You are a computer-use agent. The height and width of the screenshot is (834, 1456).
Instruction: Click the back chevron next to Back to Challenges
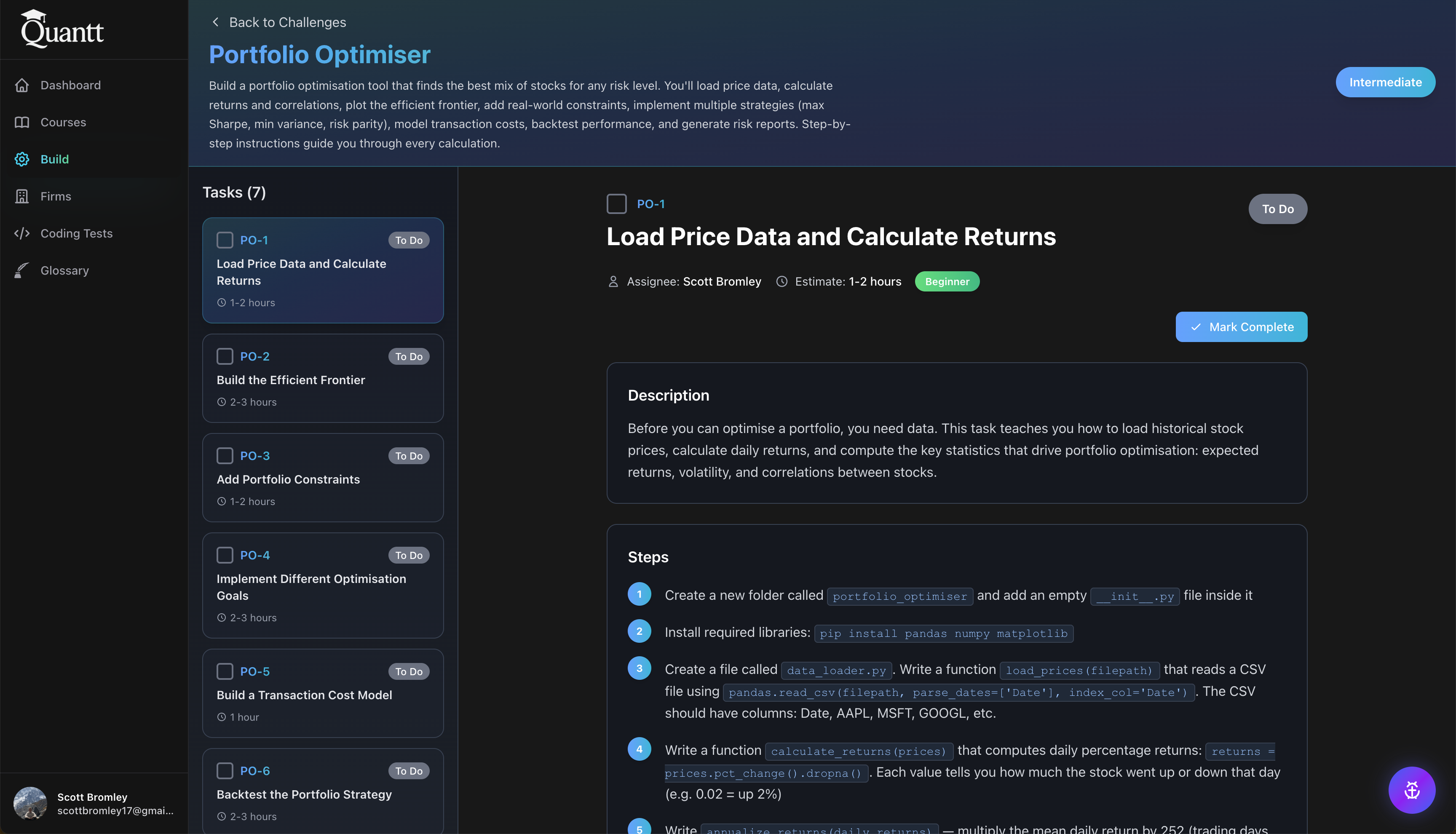(215, 22)
